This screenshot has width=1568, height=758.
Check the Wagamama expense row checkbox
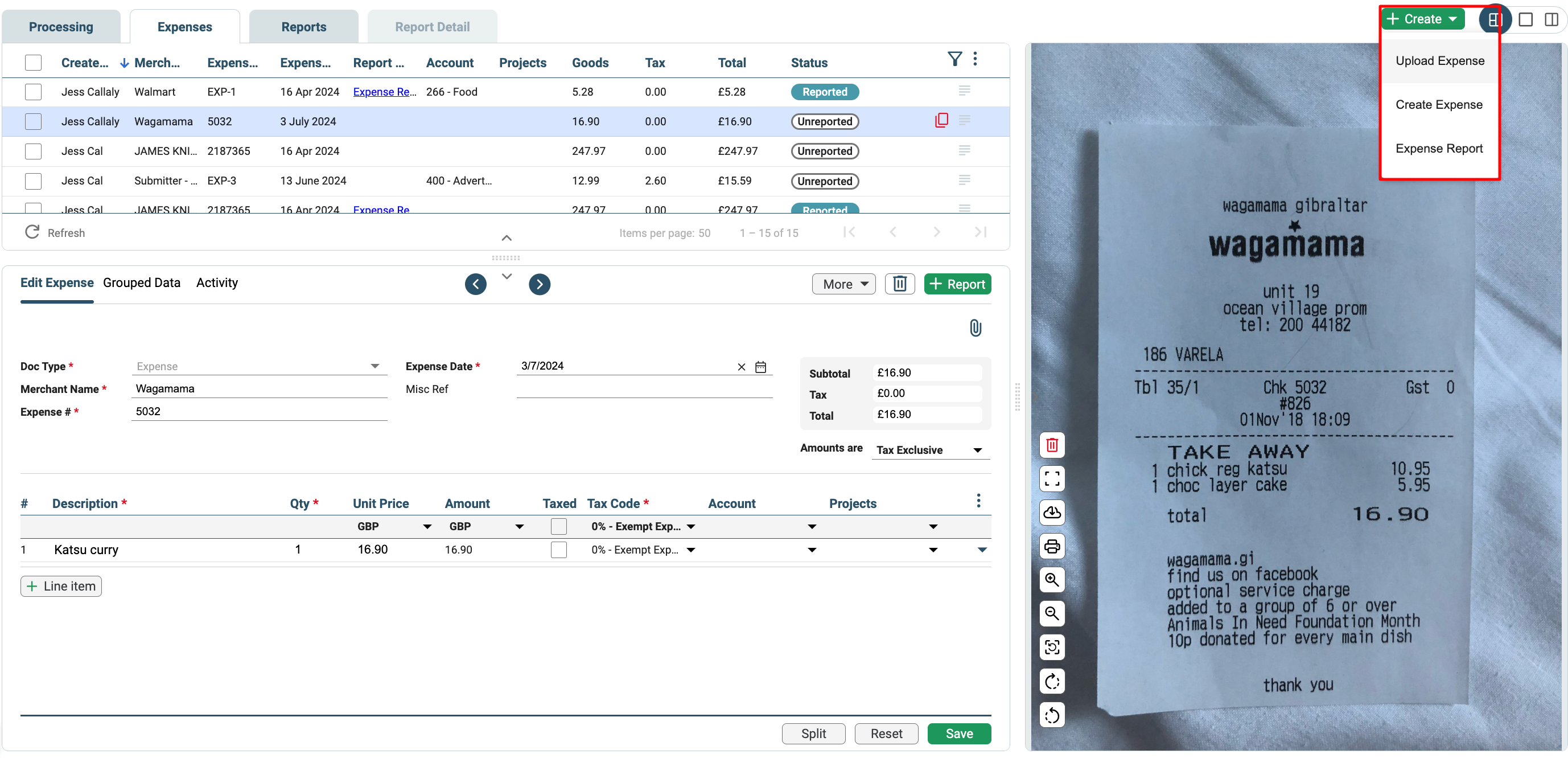point(33,121)
